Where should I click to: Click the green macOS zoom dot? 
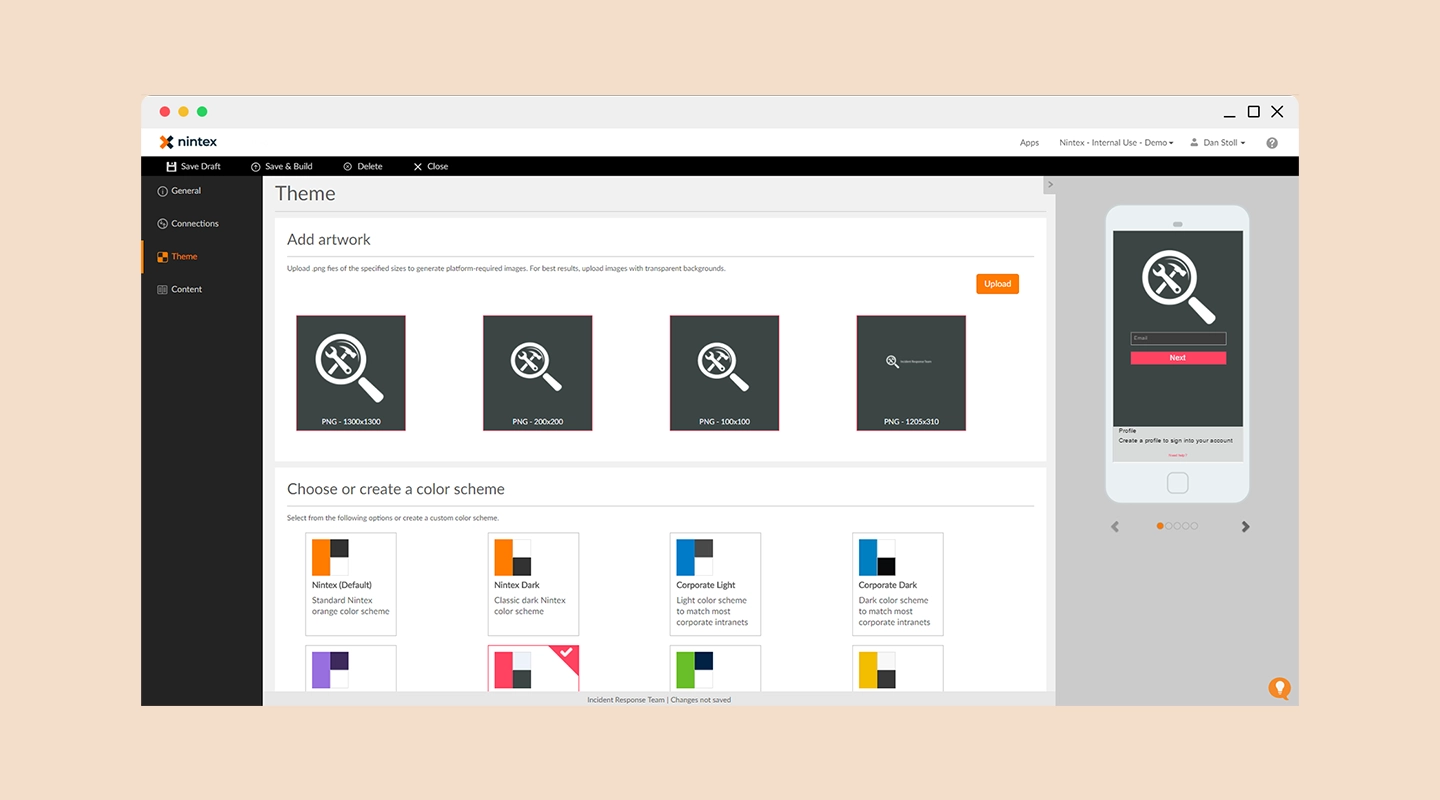pos(202,112)
